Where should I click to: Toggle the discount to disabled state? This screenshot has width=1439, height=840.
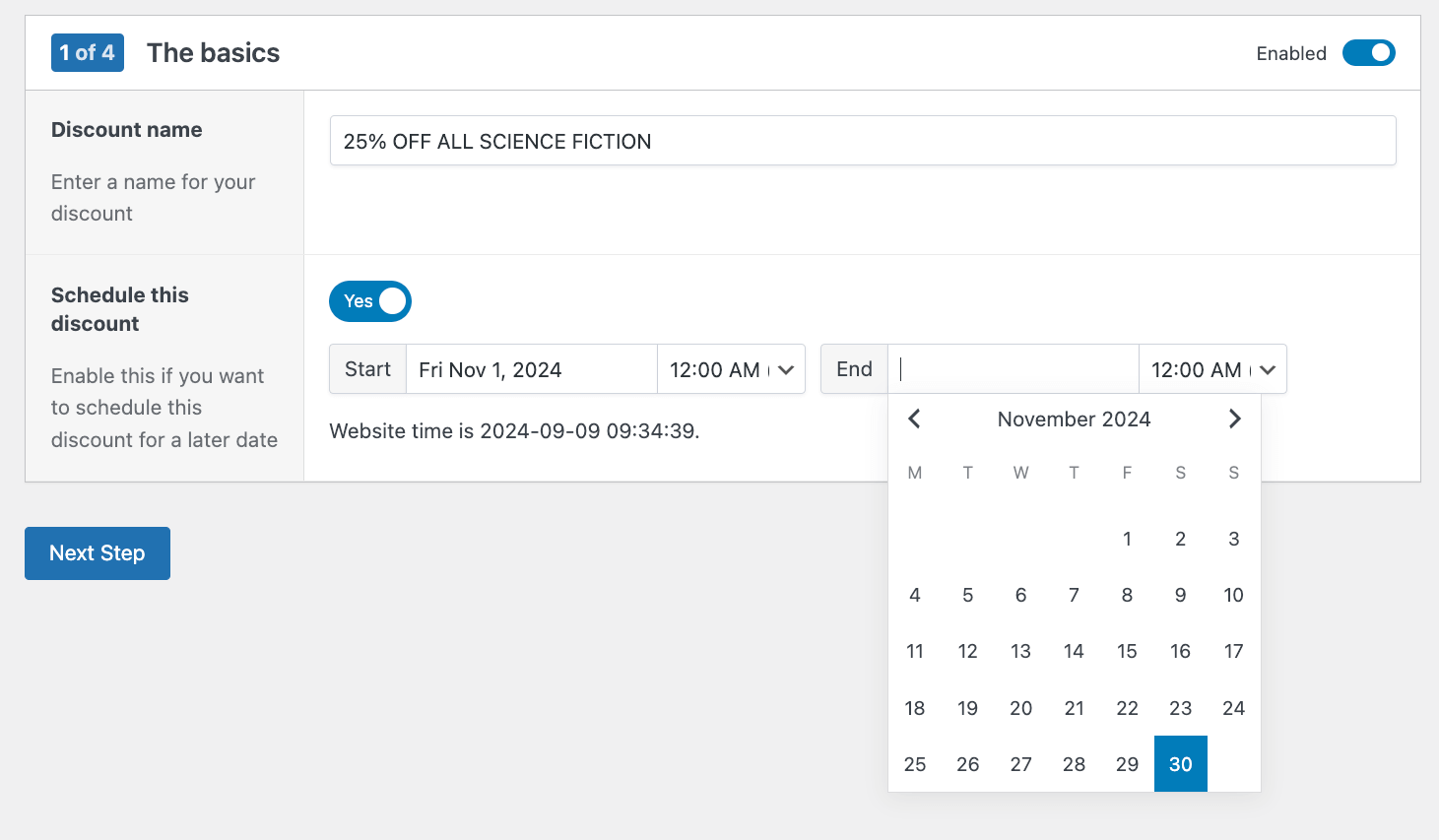(1368, 53)
